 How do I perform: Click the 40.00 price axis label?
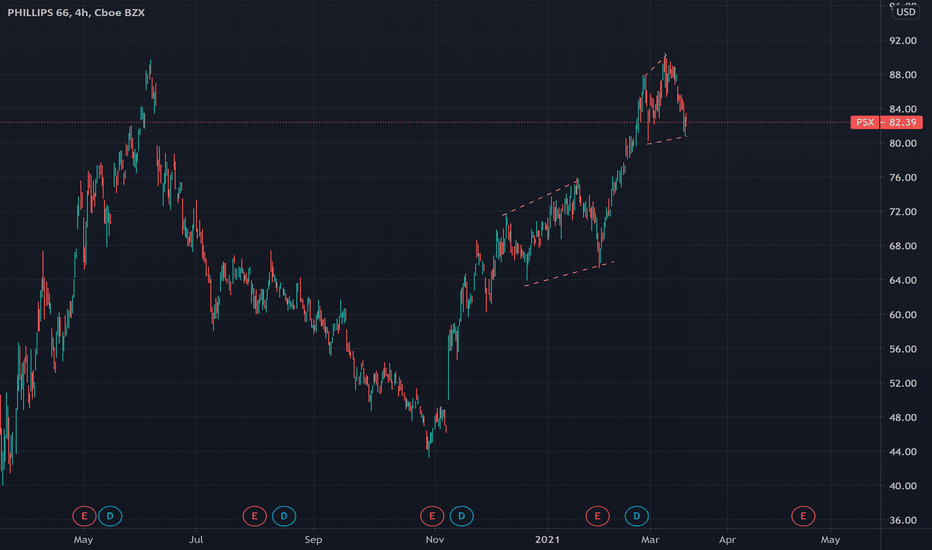[903, 486]
